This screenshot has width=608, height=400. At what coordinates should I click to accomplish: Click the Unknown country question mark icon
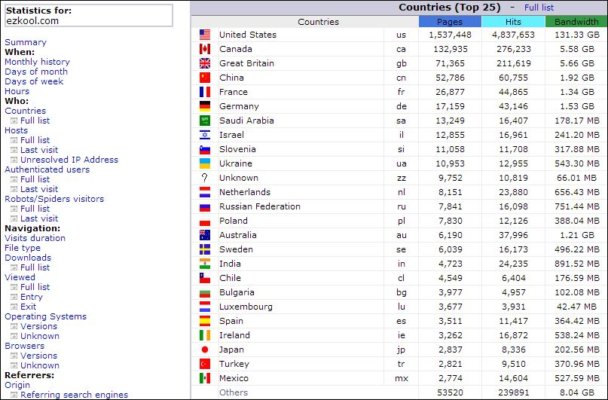click(x=205, y=177)
